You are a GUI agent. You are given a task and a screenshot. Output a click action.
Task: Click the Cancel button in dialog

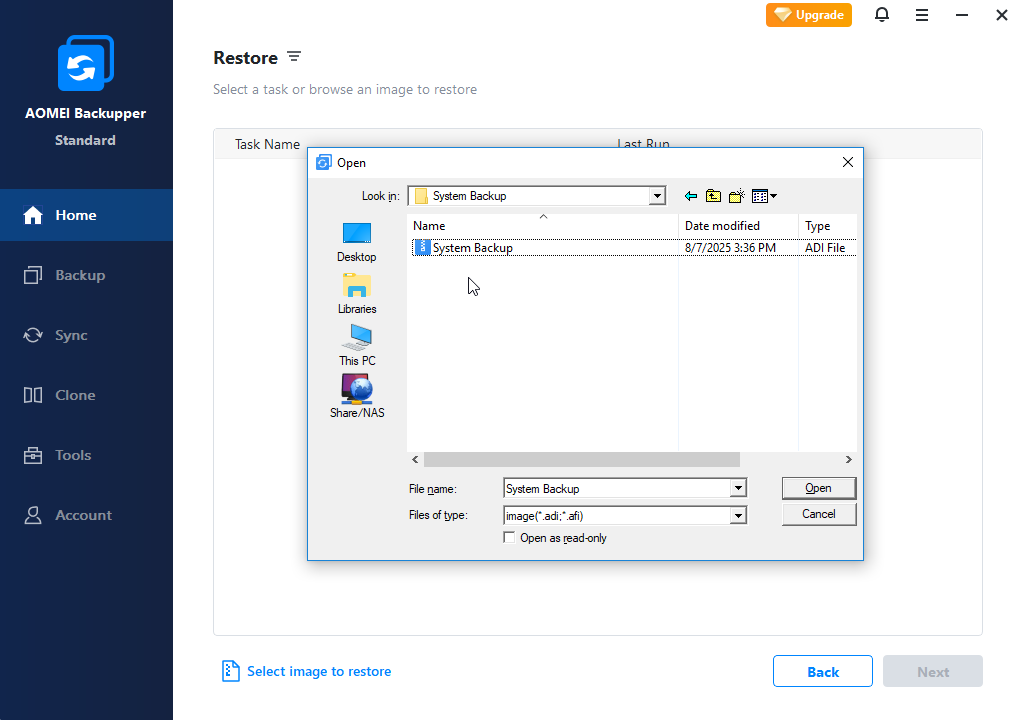click(818, 514)
